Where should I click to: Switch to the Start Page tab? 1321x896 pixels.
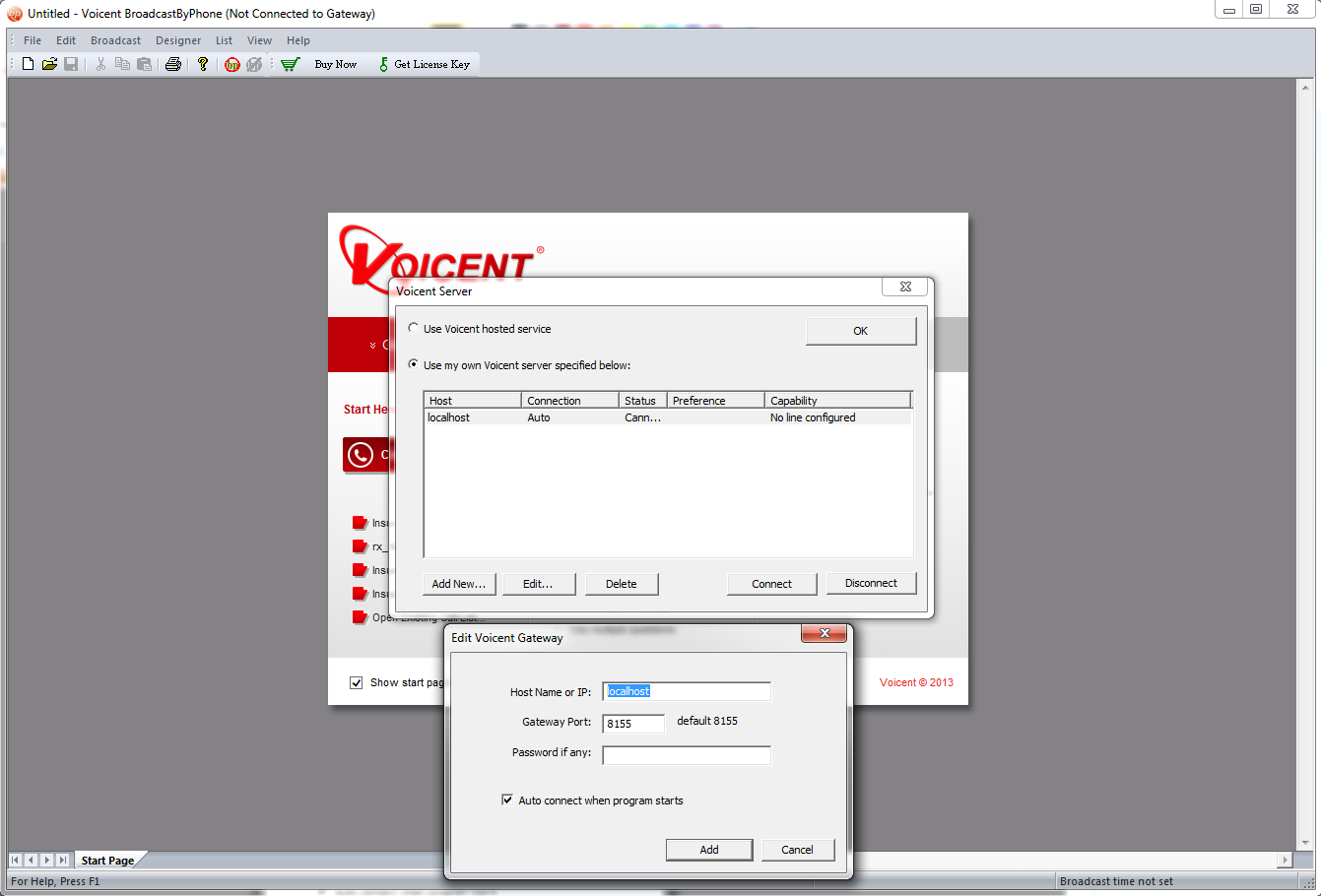(x=107, y=861)
